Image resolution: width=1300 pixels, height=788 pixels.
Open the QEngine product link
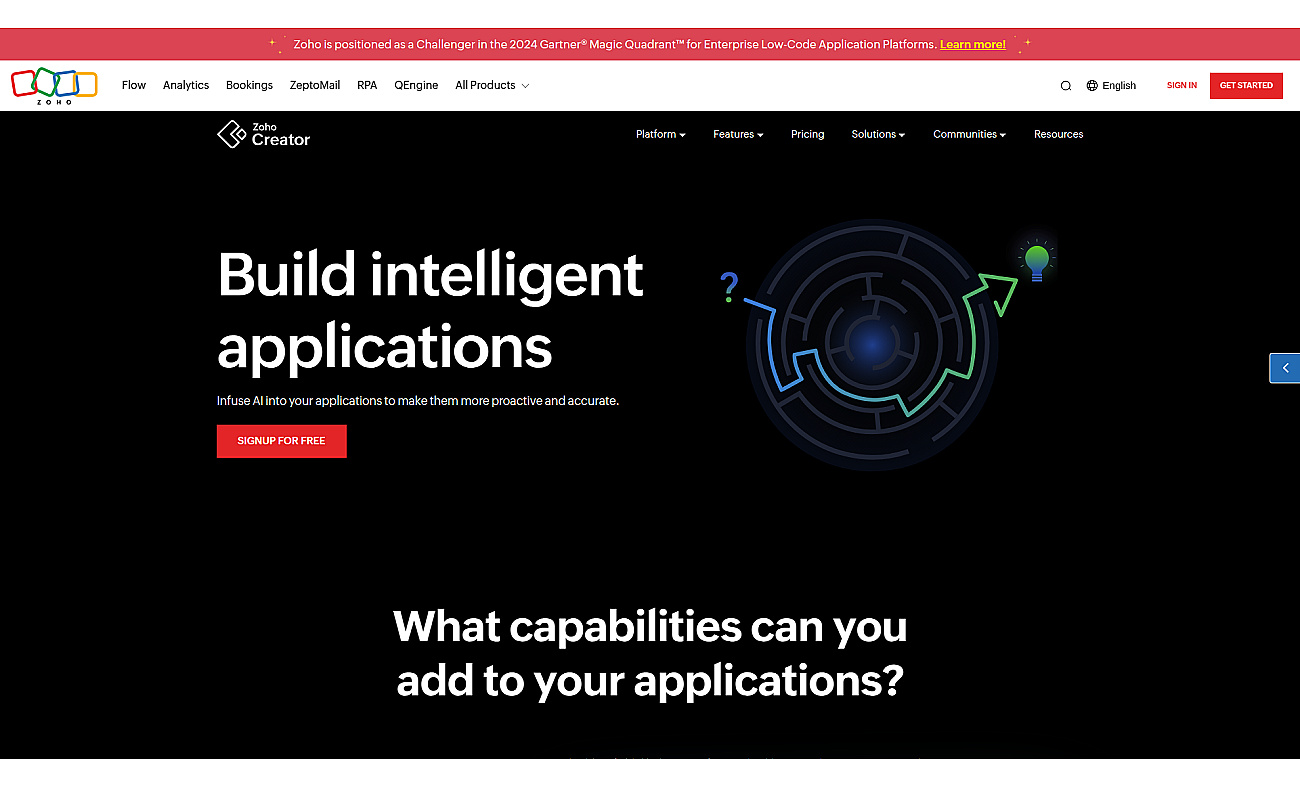tap(416, 85)
